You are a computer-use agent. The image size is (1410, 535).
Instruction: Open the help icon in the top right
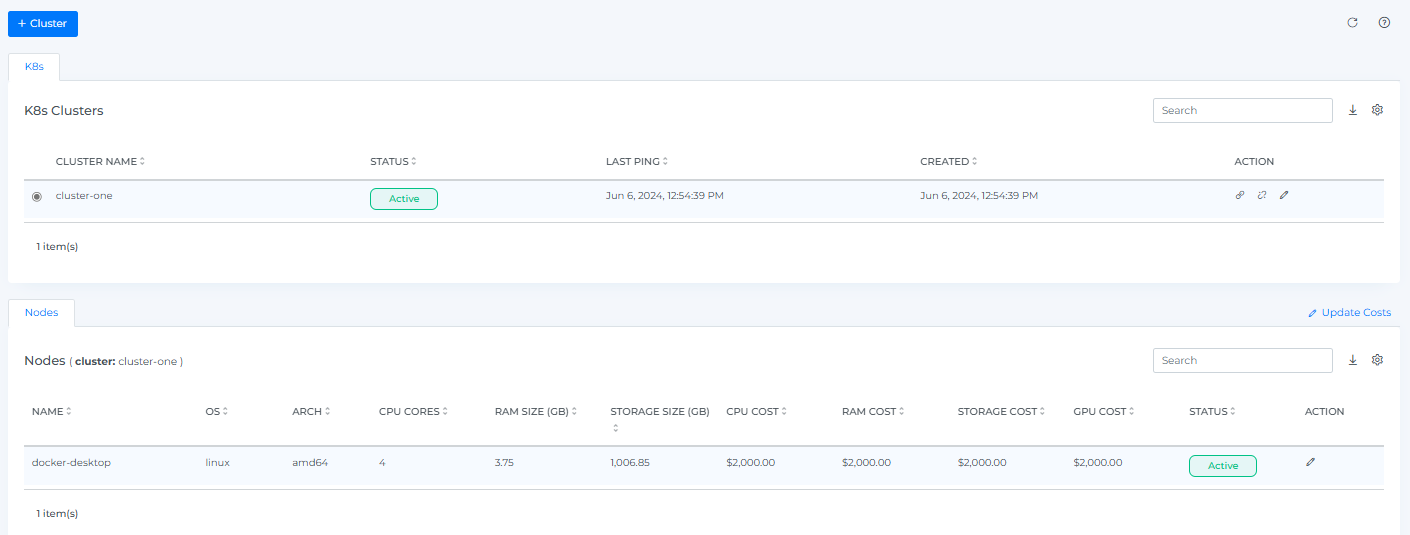coord(1384,23)
